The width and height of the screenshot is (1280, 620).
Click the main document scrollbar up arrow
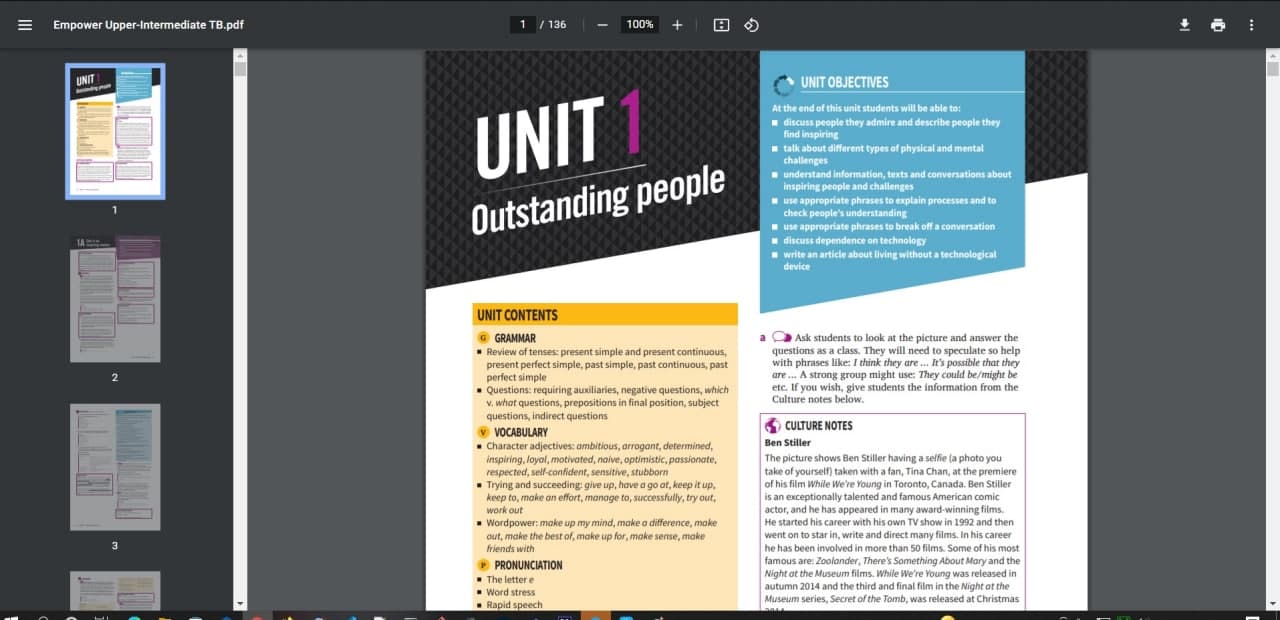1272,56
